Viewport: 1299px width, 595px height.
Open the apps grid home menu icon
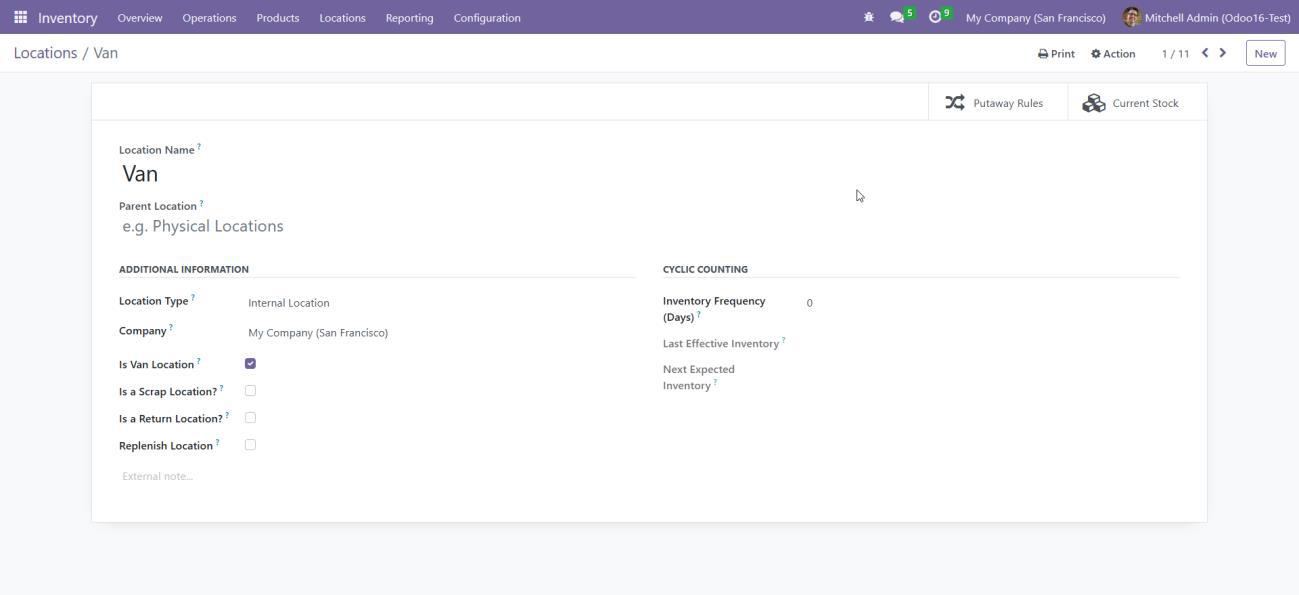click(x=20, y=18)
